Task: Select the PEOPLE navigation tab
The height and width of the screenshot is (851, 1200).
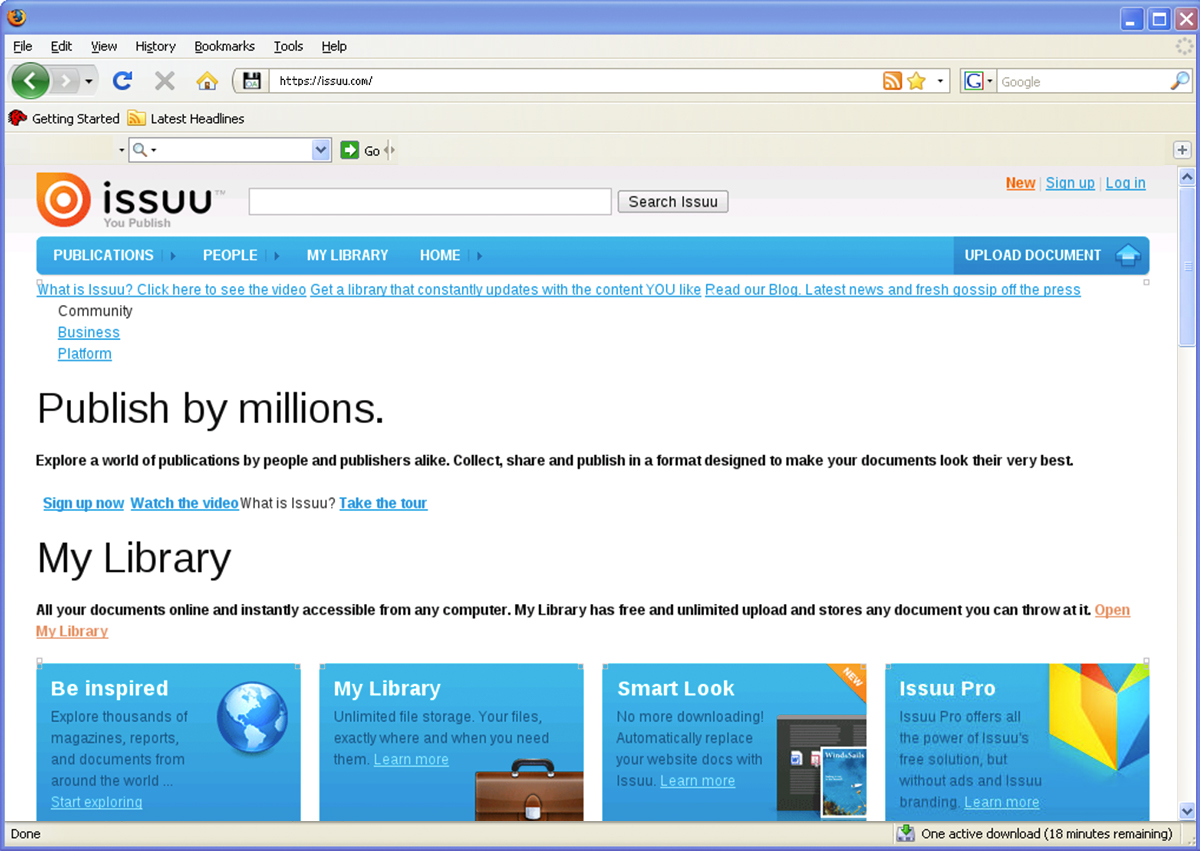Action: pyautogui.click(x=230, y=256)
